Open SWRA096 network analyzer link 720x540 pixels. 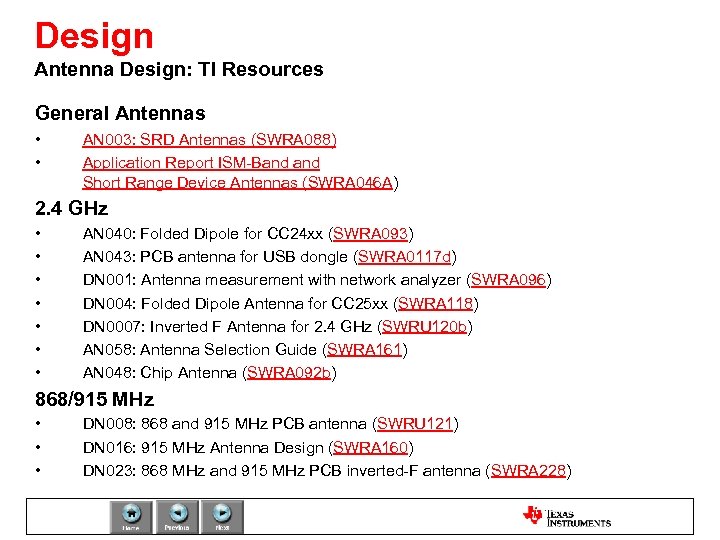tap(508, 280)
